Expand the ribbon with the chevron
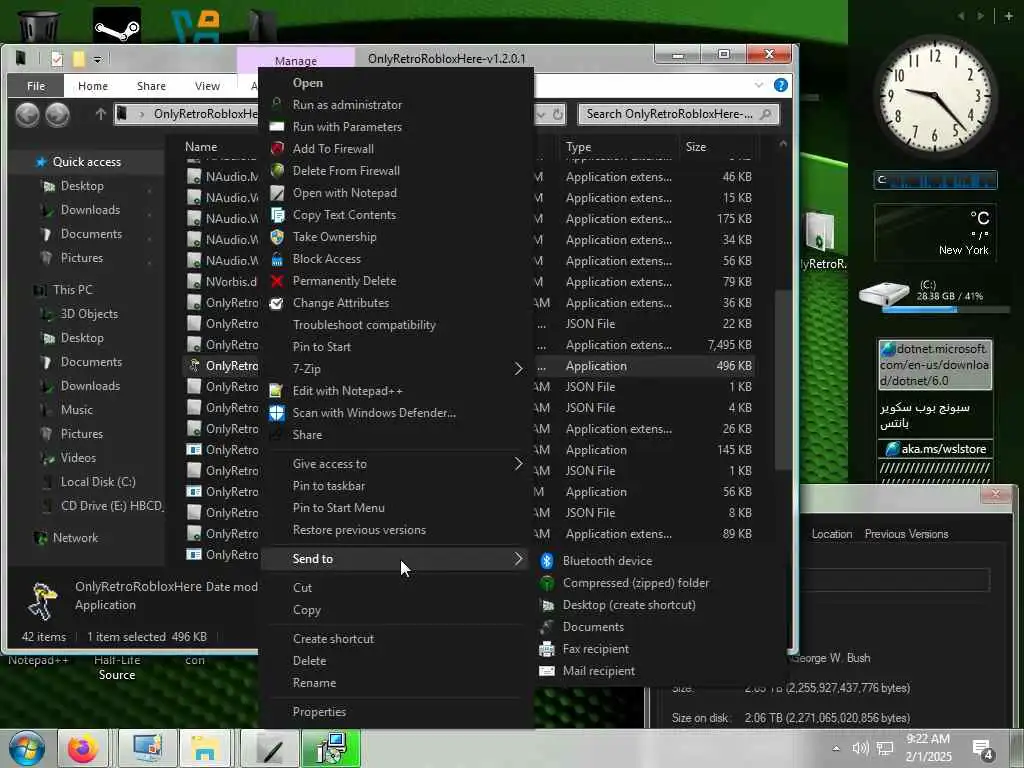Image resolution: width=1024 pixels, height=768 pixels. pos(758,86)
